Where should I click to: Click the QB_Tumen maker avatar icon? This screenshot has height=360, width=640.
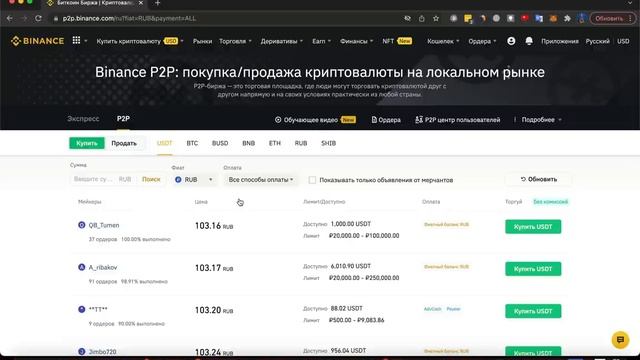82,225
